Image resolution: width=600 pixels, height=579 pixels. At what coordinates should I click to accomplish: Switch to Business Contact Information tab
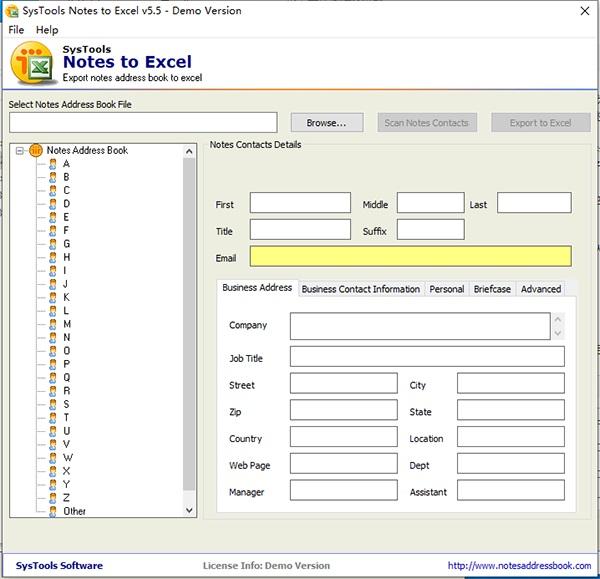[360, 289]
